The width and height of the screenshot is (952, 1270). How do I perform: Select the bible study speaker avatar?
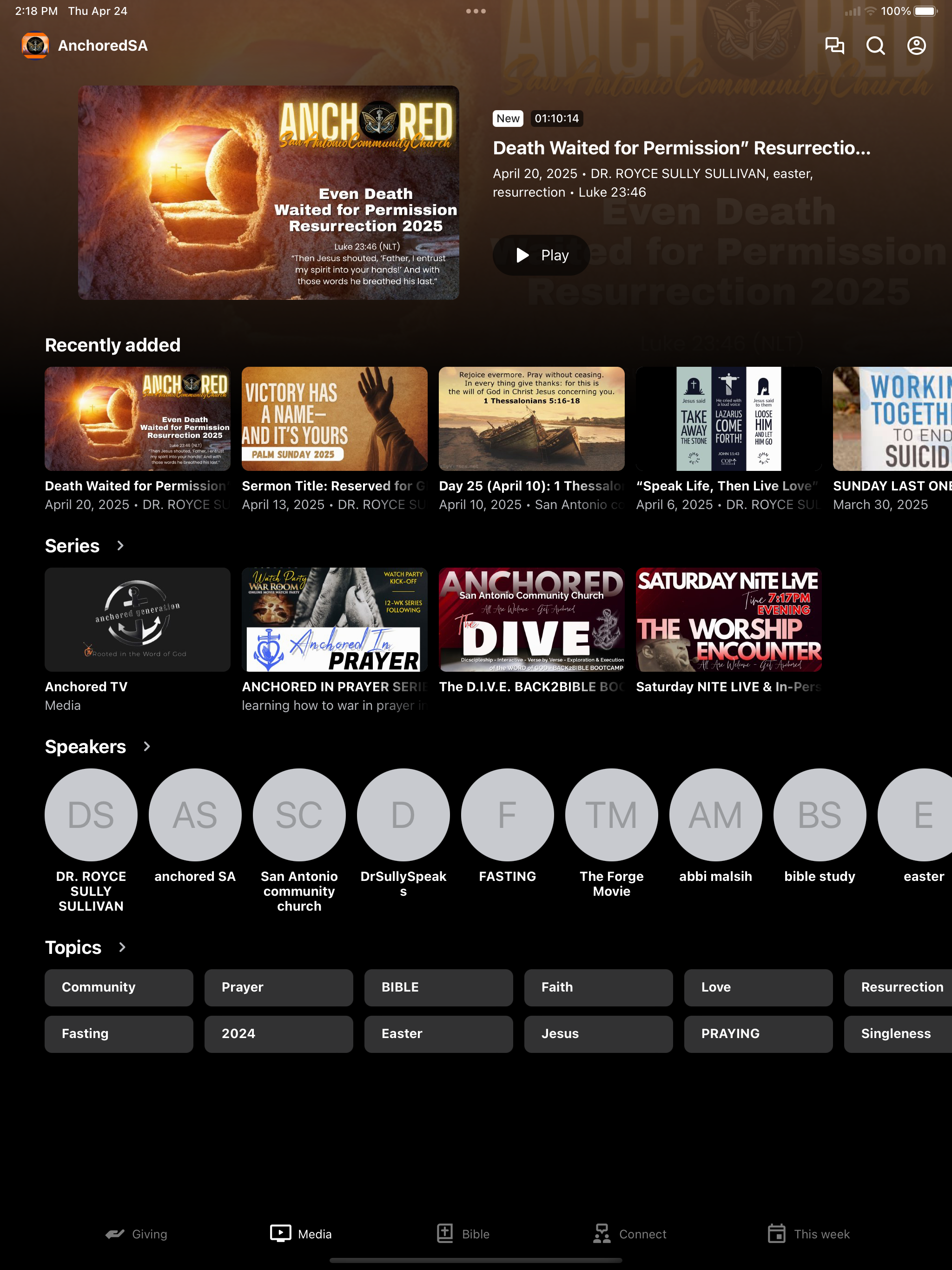click(x=820, y=815)
